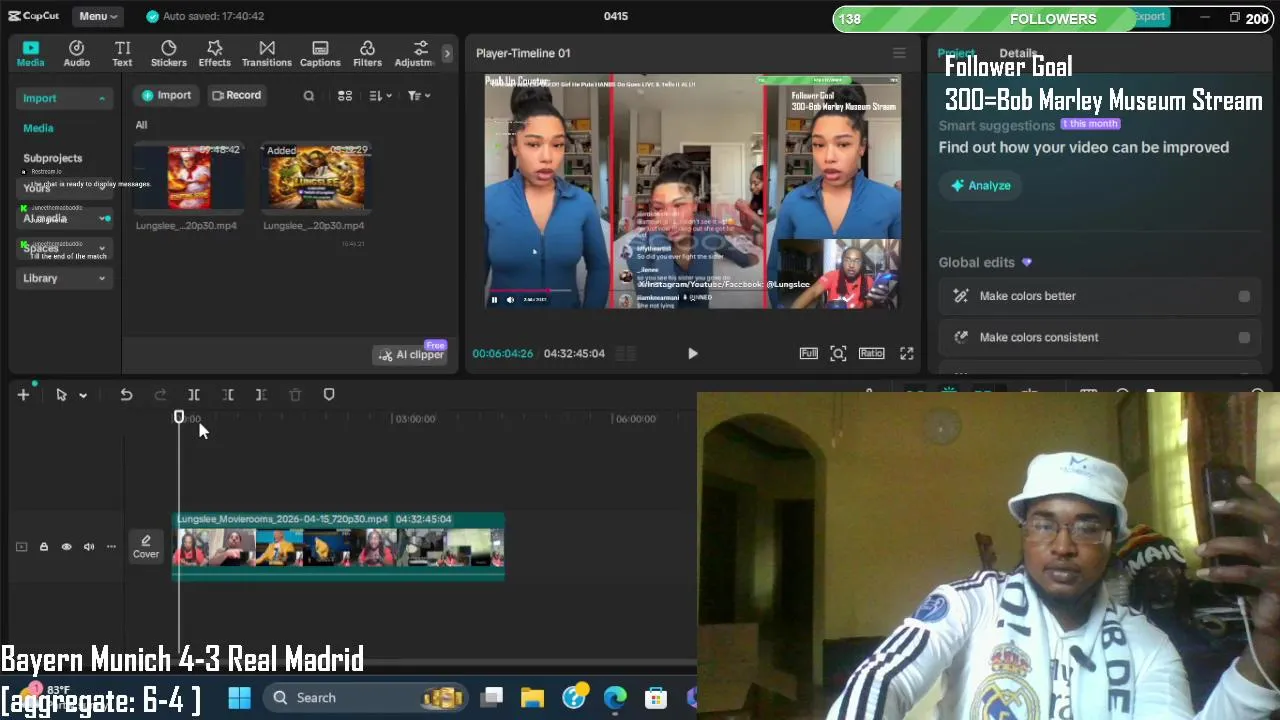Delete the selected clip with trash icon
1280x720 pixels.
point(295,395)
